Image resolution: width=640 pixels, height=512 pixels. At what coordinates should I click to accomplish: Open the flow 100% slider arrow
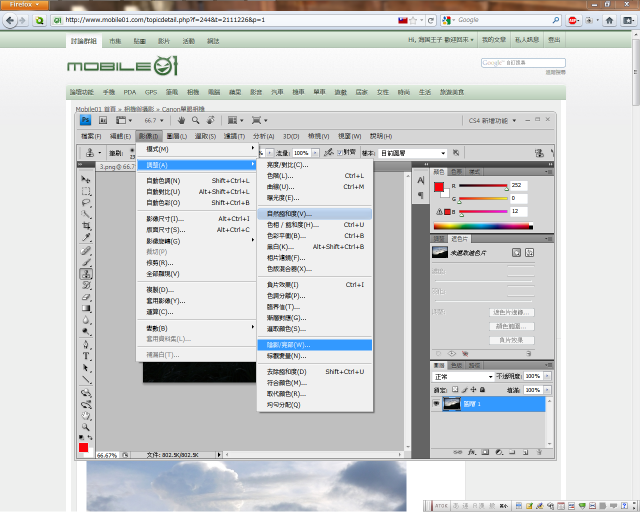[315, 153]
